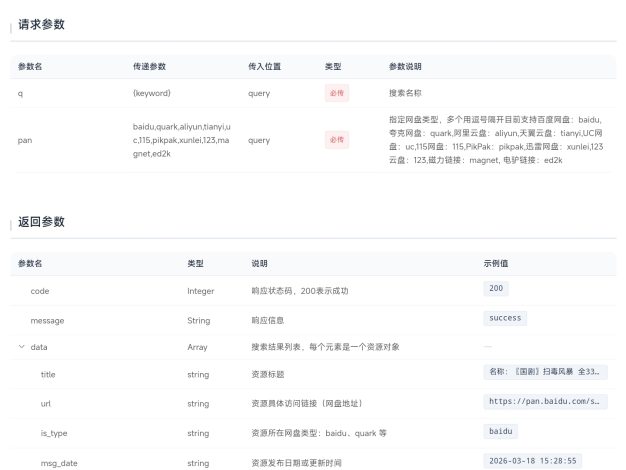
Task: Click the 响应信息 description
Action: coord(267,321)
